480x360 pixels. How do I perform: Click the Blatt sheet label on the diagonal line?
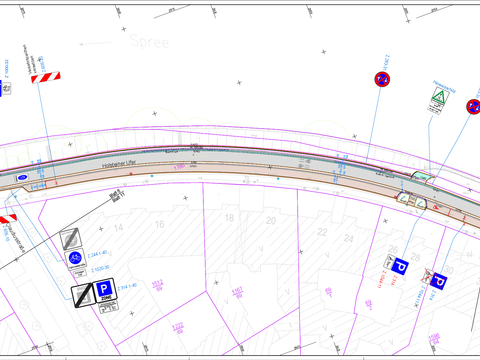tap(116, 196)
